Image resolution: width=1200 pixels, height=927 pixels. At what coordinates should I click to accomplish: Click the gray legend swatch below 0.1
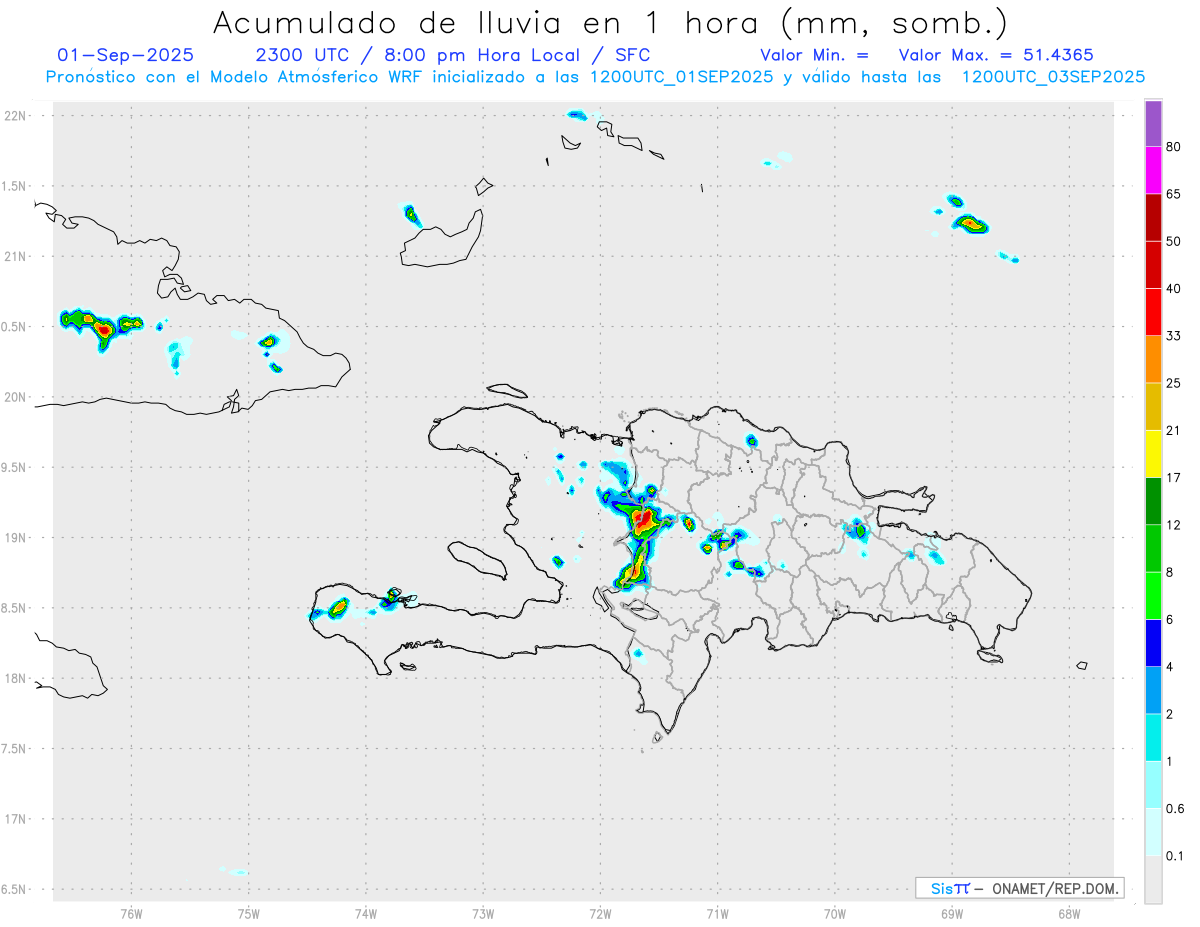1153,880
